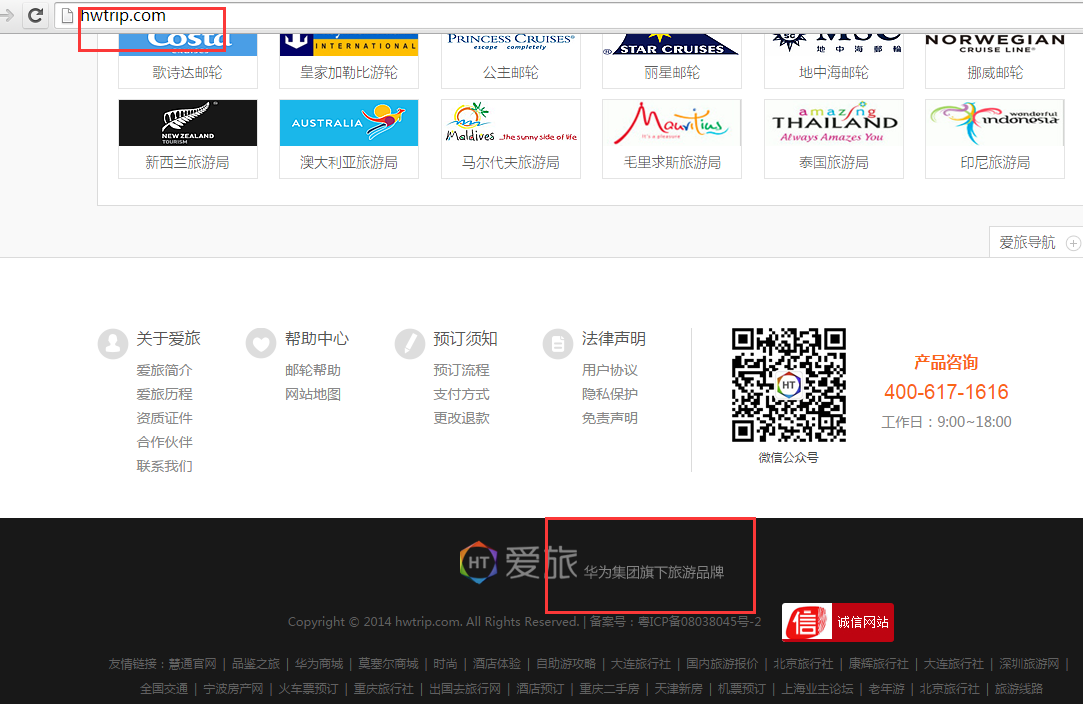Image resolution: width=1083 pixels, height=704 pixels.
Task: Open the 预订流程 link
Action: click(461, 370)
